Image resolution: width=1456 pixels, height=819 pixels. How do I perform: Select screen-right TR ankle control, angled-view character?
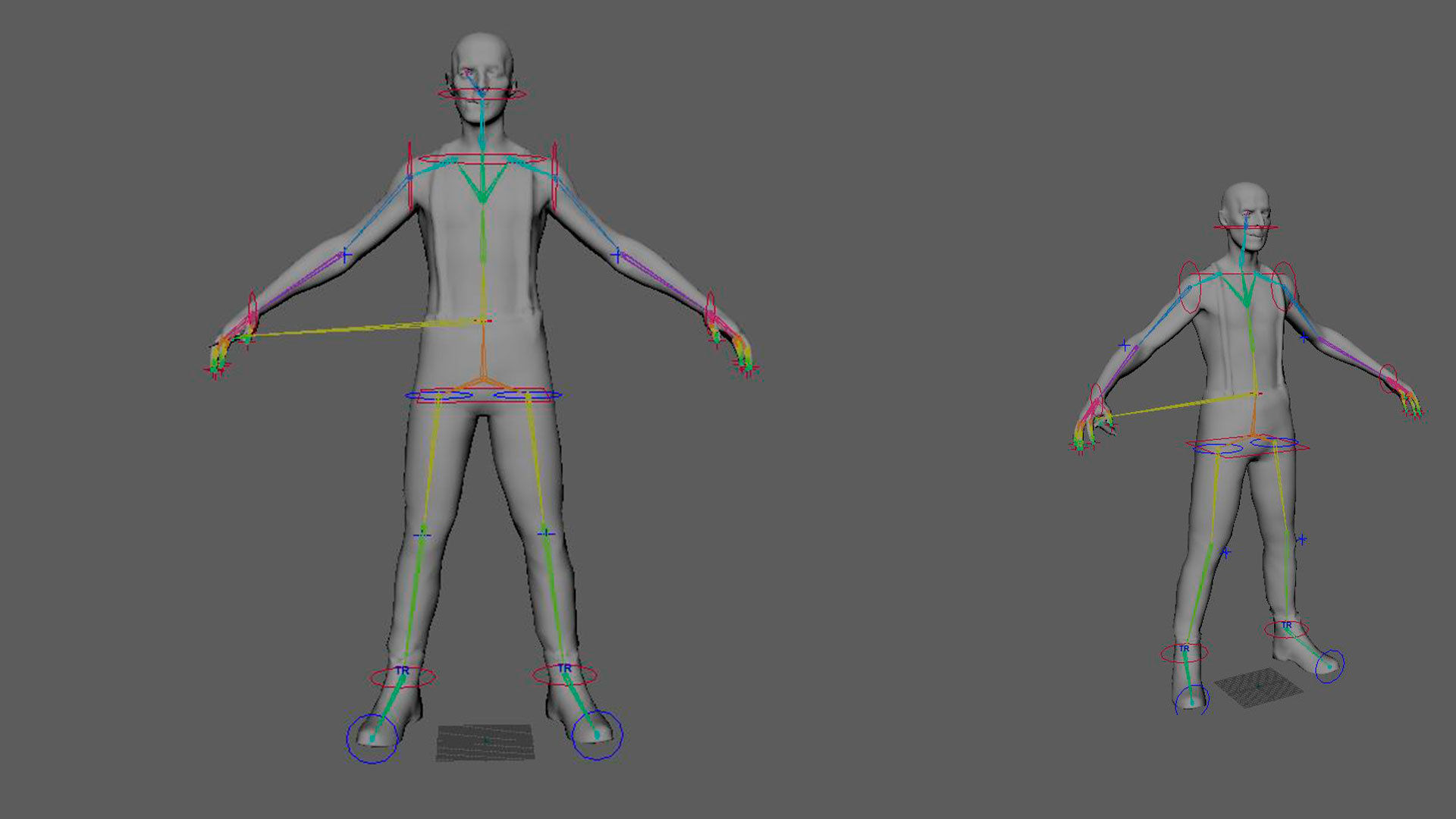click(x=1286, y=629)
